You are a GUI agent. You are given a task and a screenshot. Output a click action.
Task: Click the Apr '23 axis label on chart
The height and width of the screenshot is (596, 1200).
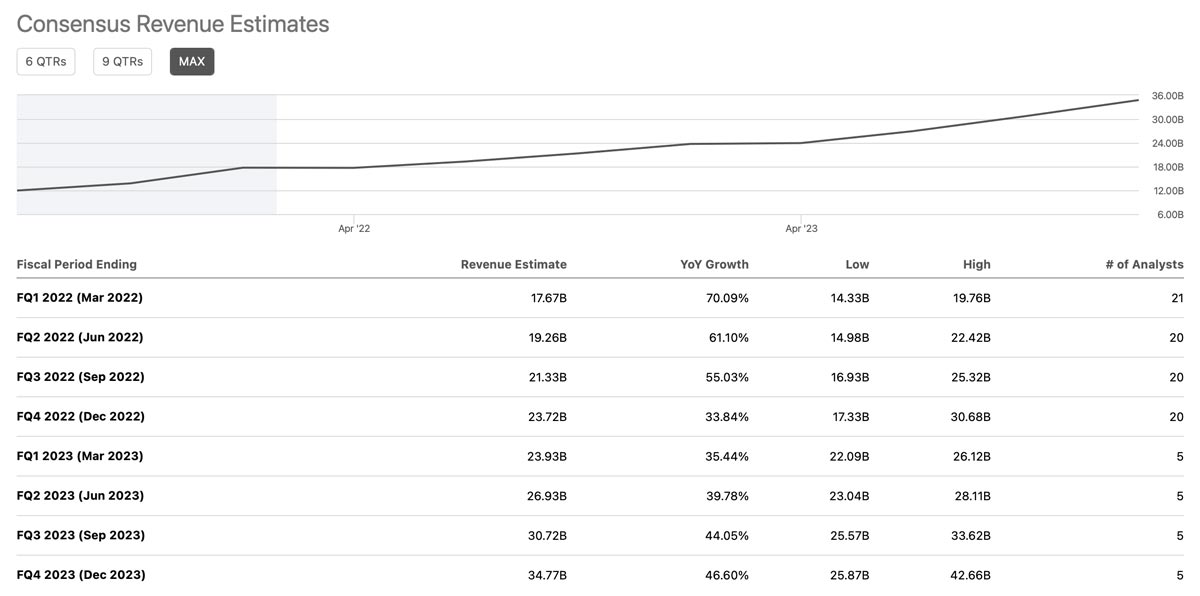[801, 229]
